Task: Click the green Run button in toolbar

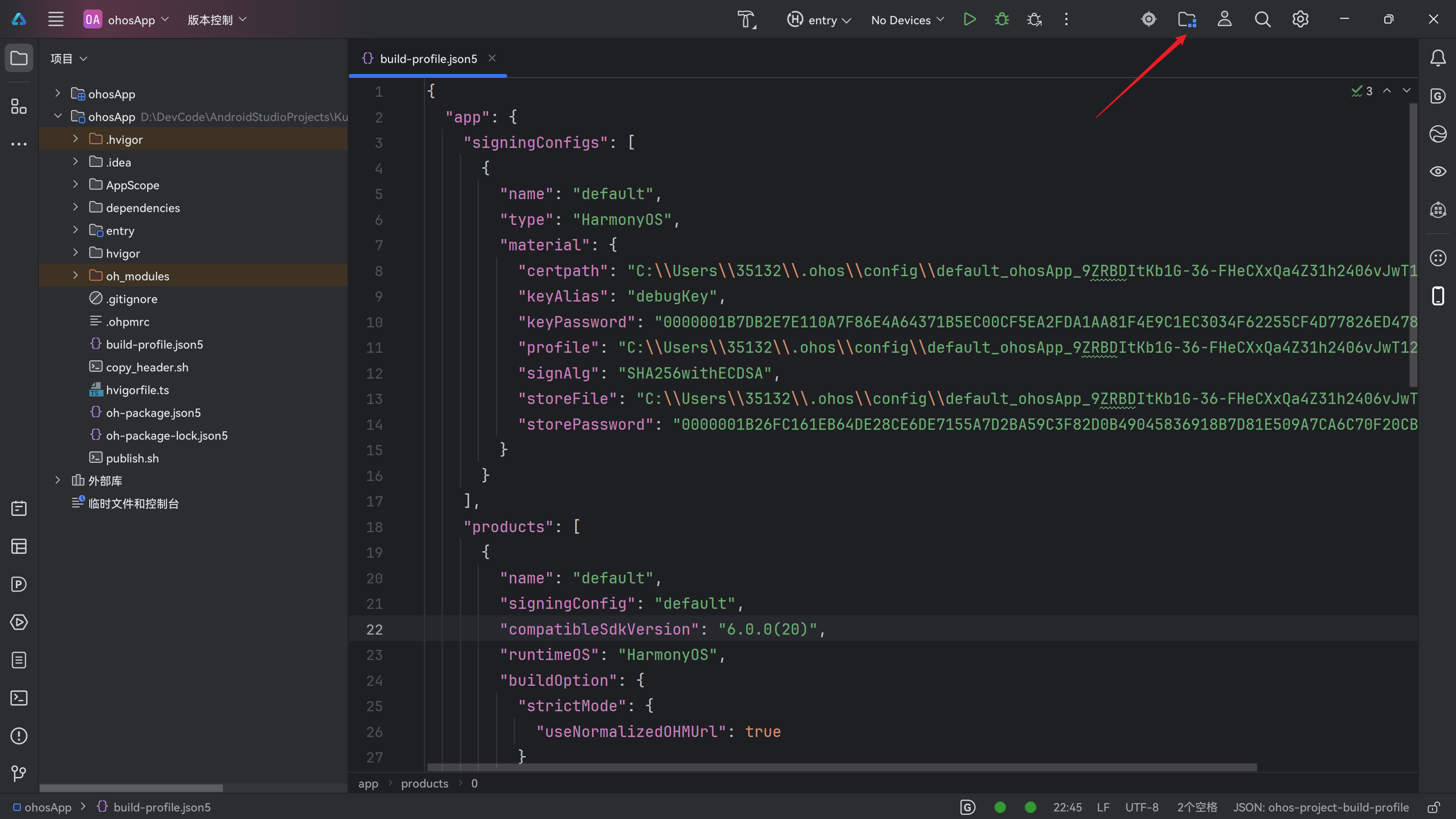Action: (970, 20)
